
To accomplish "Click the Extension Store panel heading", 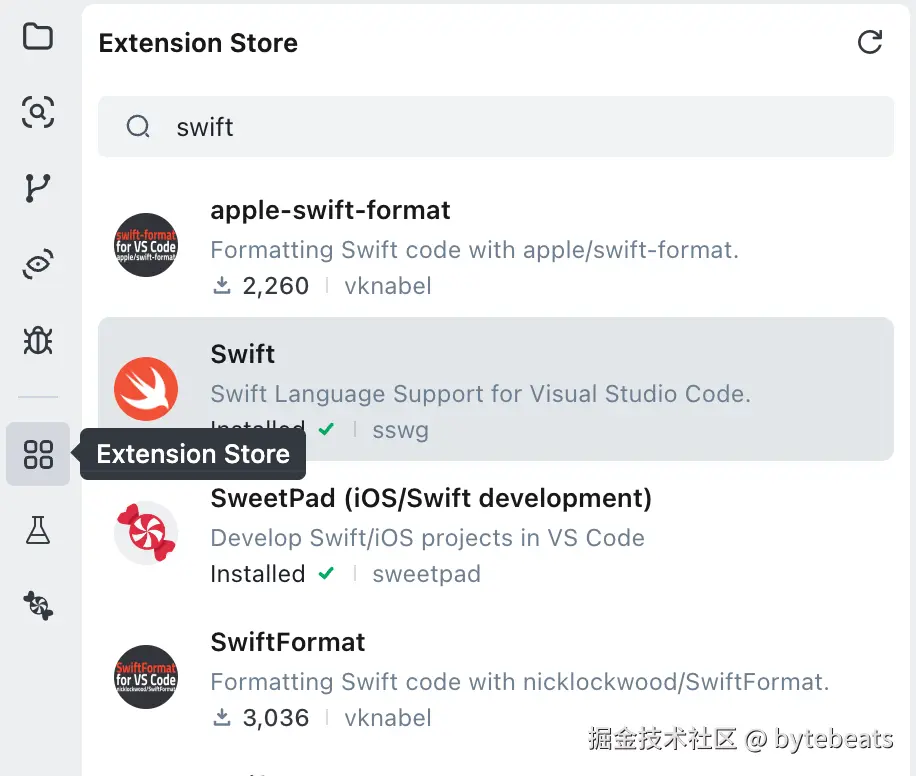I will [198, 43].
